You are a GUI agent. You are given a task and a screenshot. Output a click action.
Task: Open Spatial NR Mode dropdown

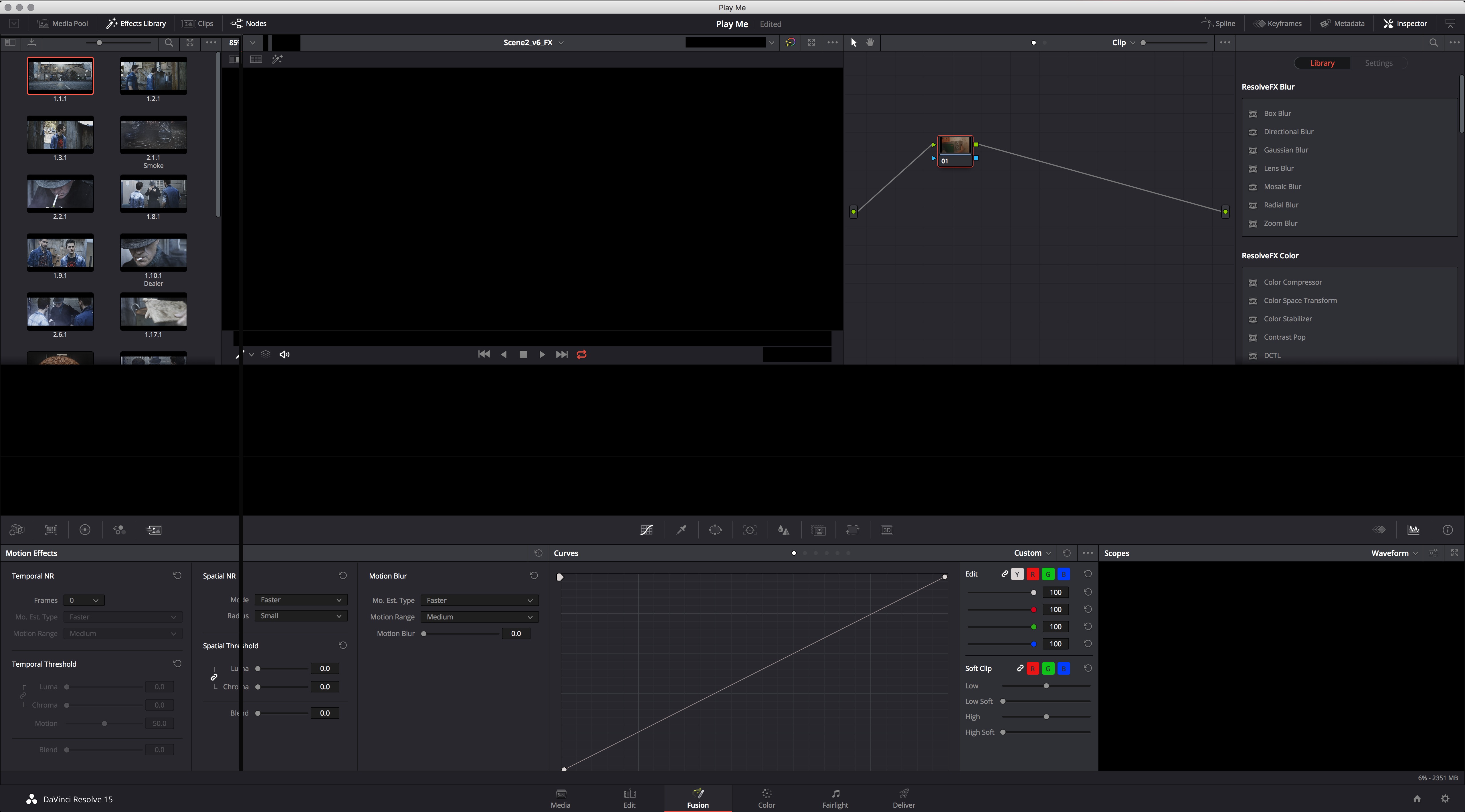click(x=301, y=600)
